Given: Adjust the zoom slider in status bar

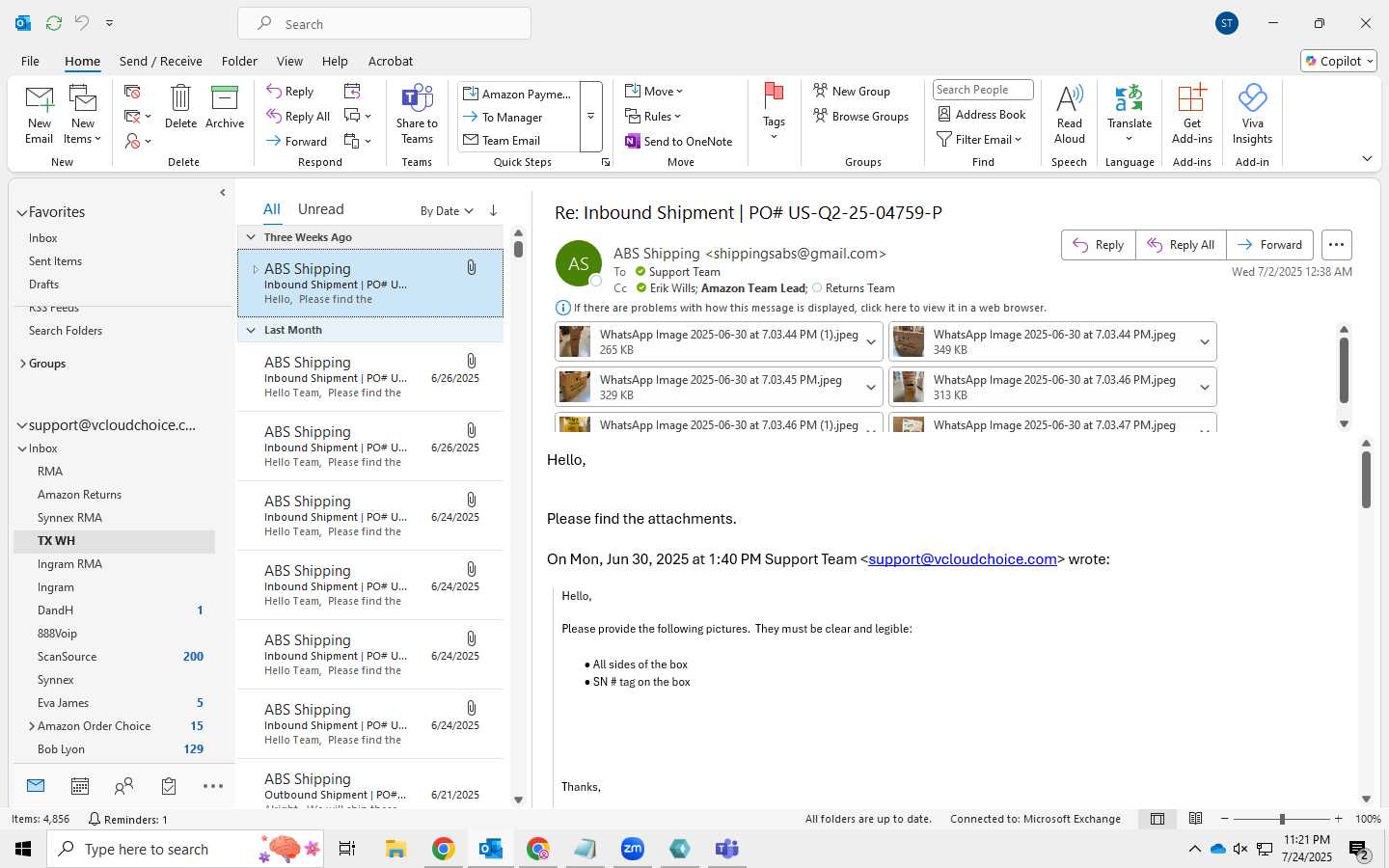Looking at the screenshot, I should (x=1282, y=819).
